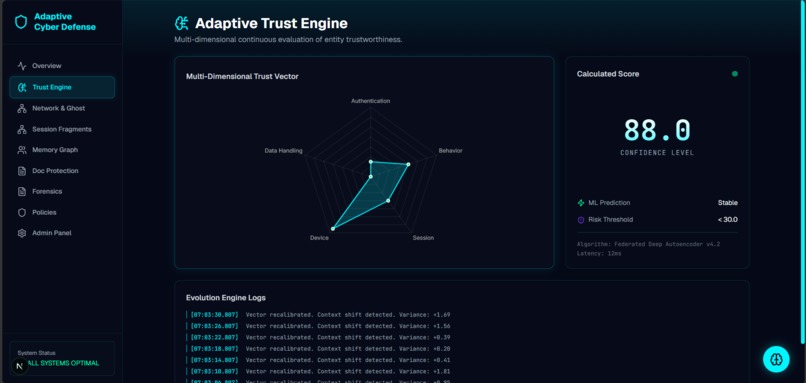
Task: Open the floating AI brain assistant button
Action: [x=776, y=359]
